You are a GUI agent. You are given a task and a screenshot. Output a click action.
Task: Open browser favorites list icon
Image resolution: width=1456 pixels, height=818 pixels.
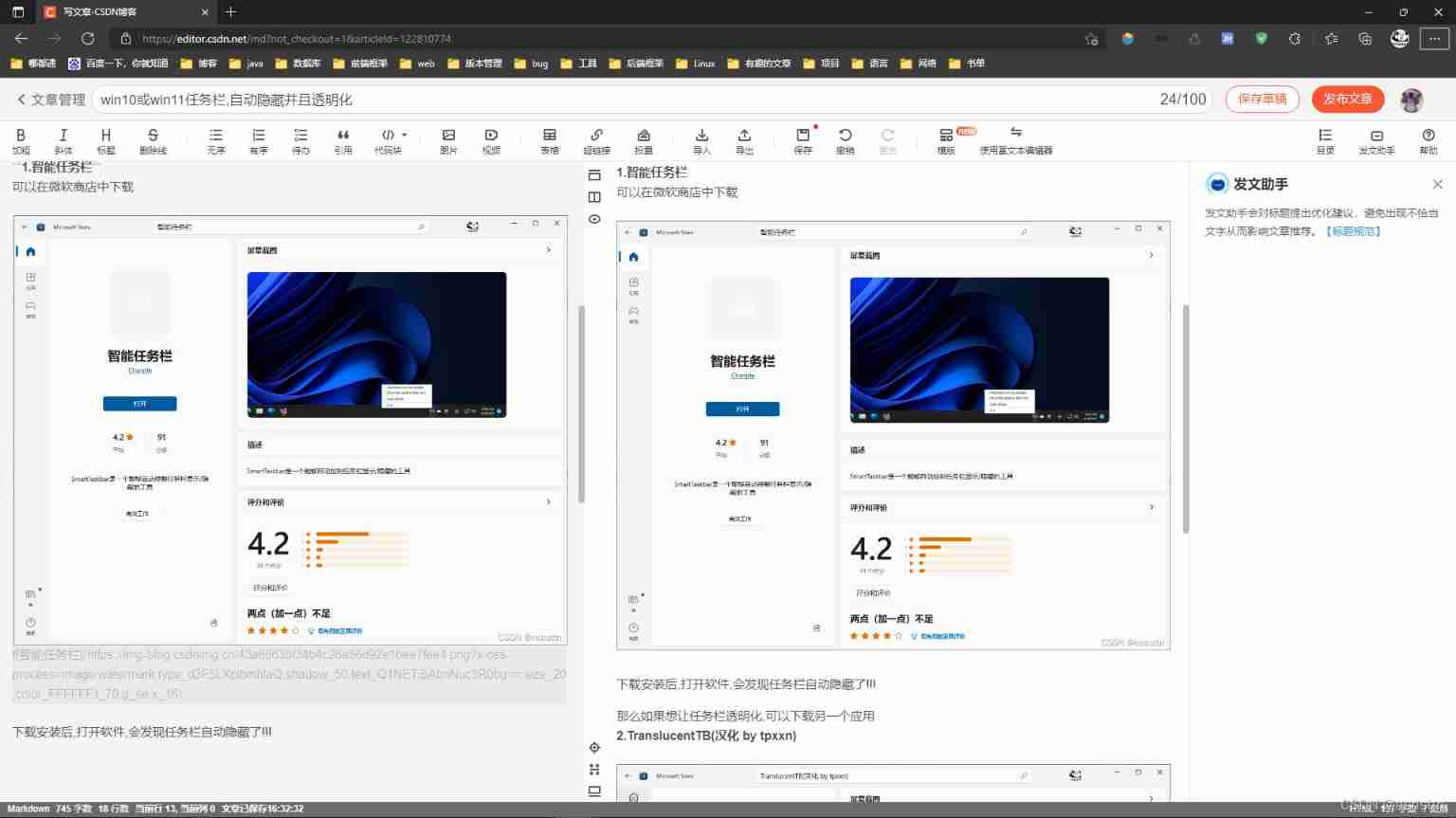1331,39
